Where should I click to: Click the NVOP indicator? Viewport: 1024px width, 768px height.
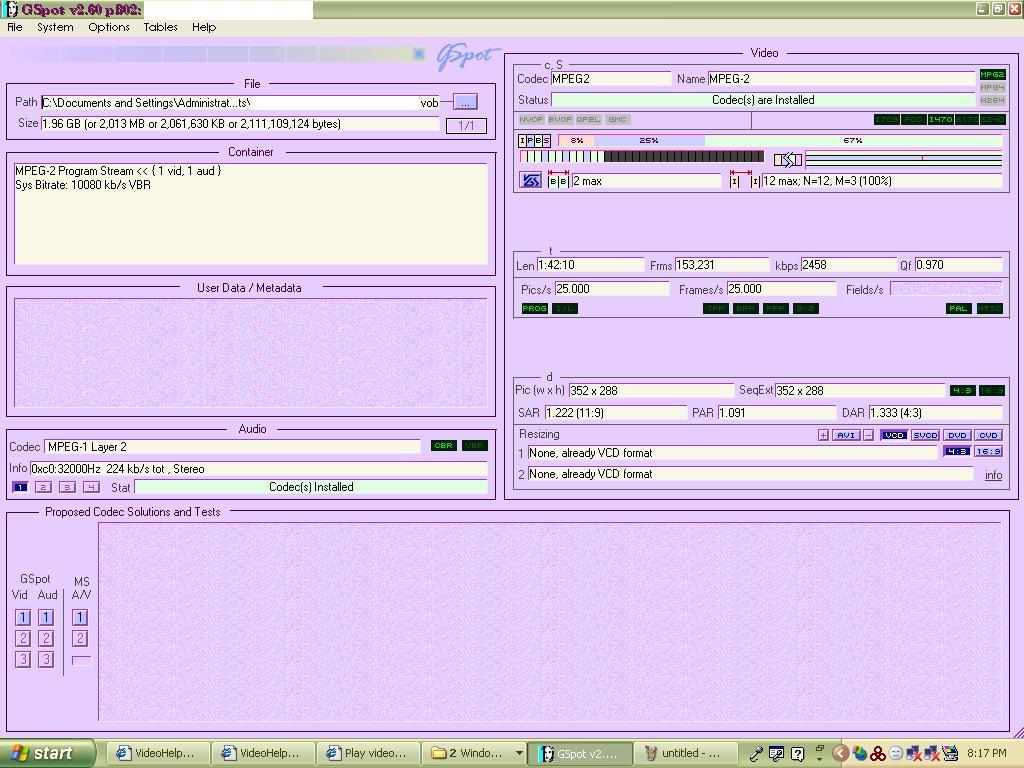tap(531, 120)
